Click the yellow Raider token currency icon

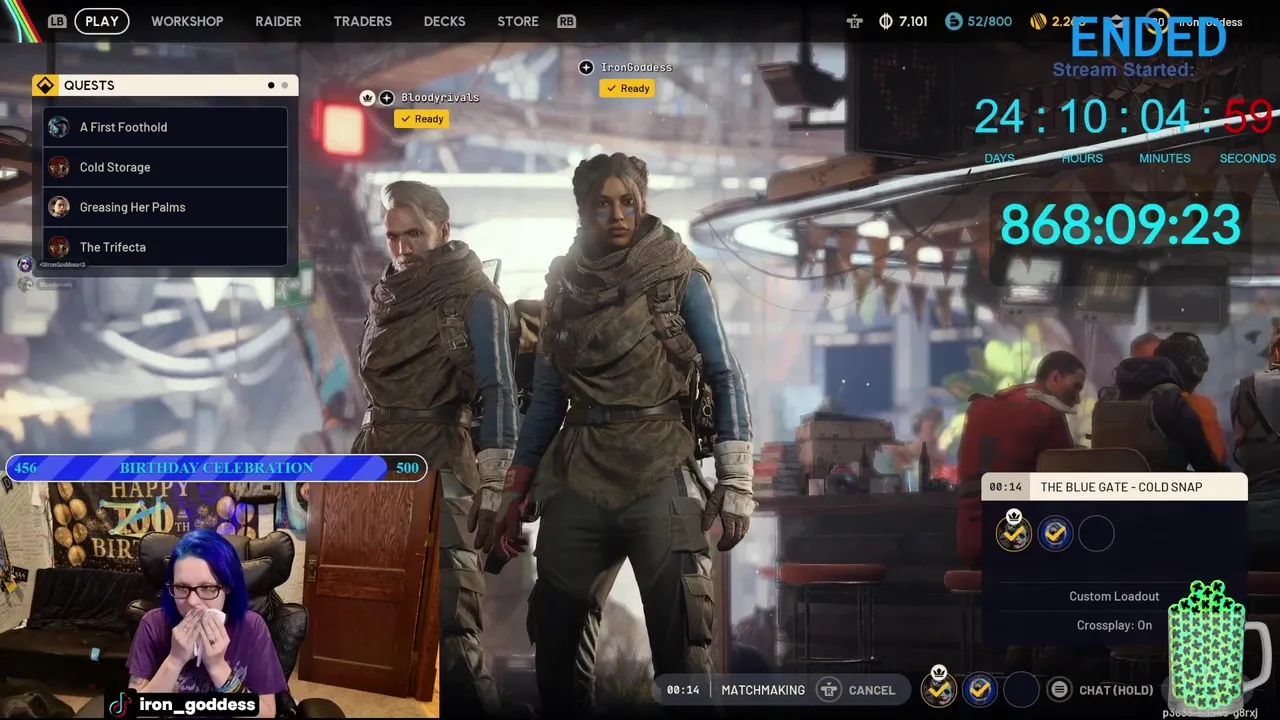click(1038, 21)
